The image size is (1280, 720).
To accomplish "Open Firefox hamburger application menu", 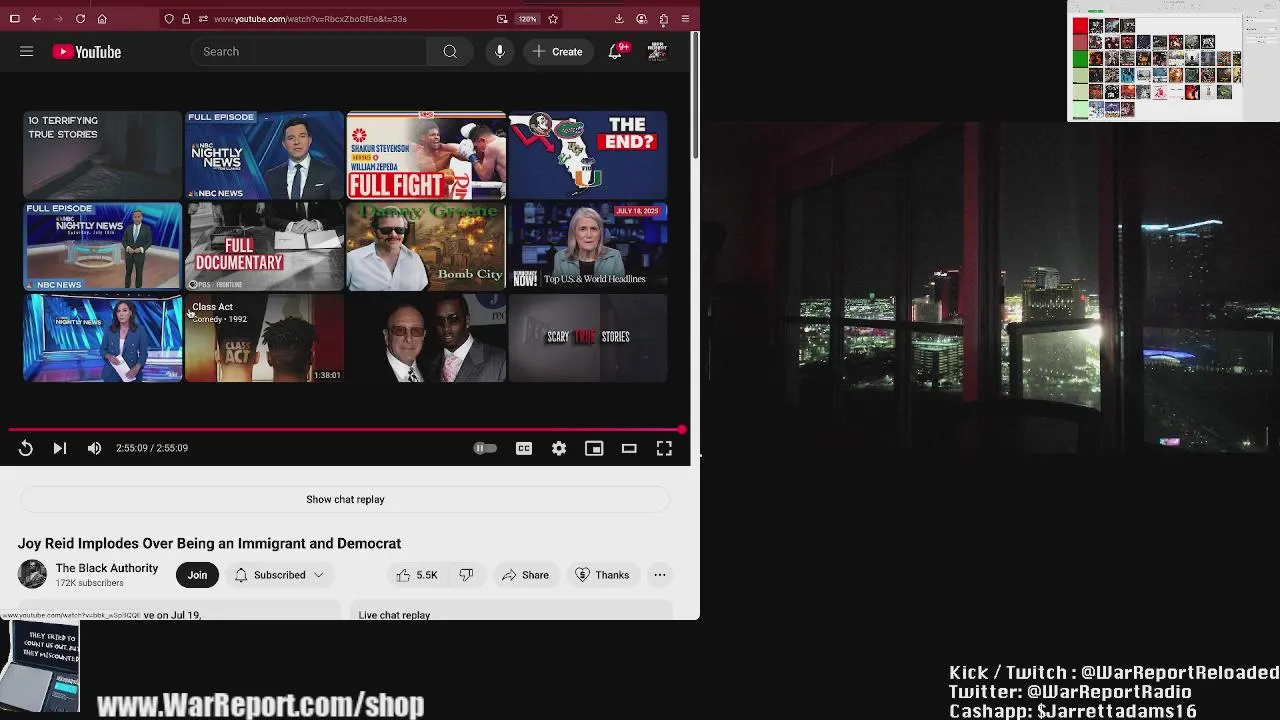I will pos(685,18).
